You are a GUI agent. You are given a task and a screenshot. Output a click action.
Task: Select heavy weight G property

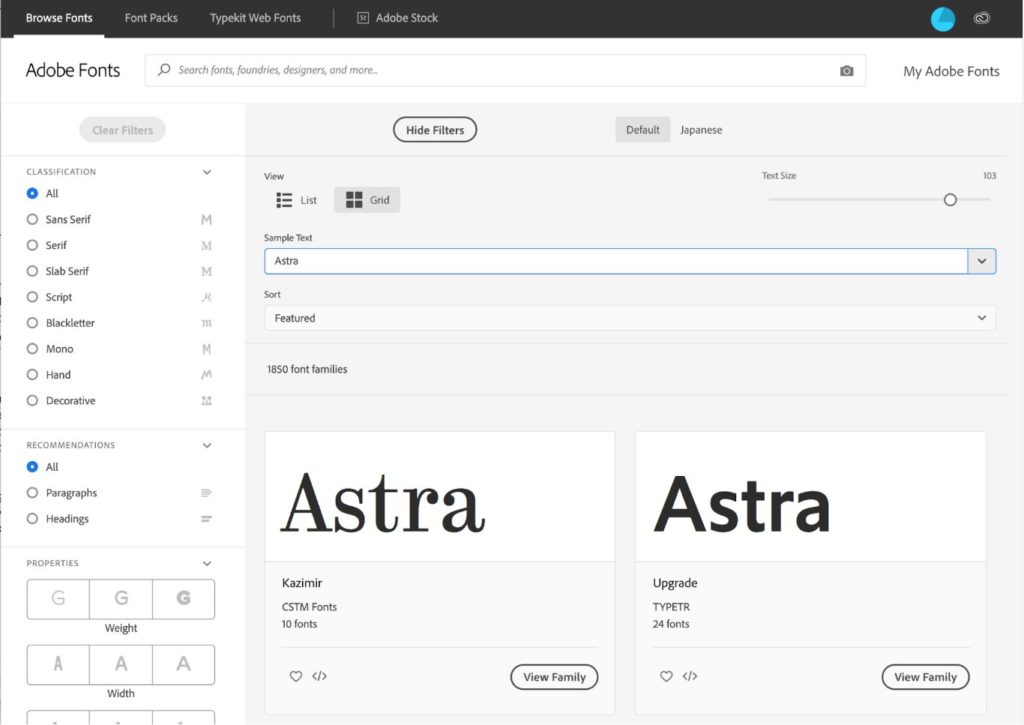pos(184,598)
